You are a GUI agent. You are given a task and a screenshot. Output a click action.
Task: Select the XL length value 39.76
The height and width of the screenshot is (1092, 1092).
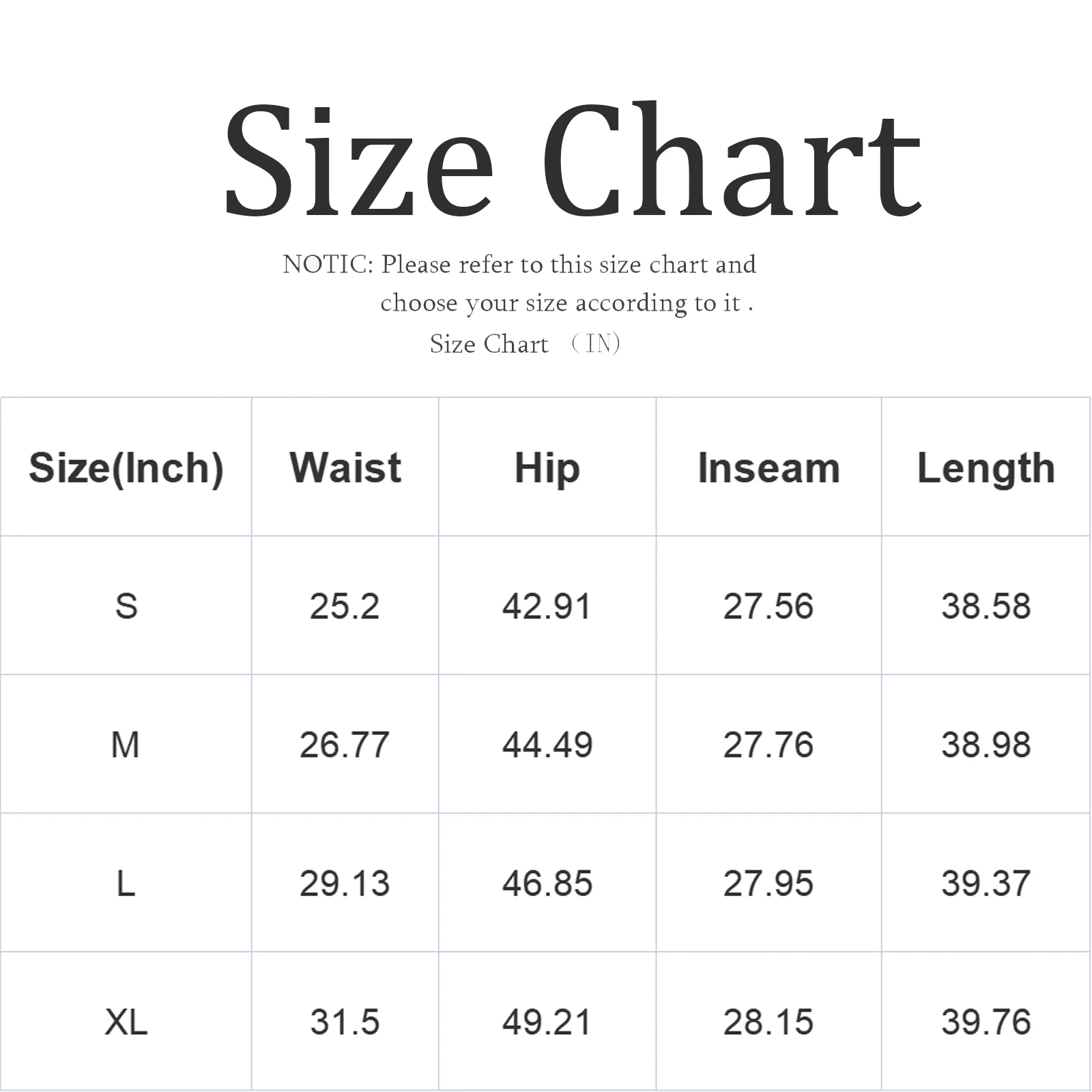(x=986, y=1022)
